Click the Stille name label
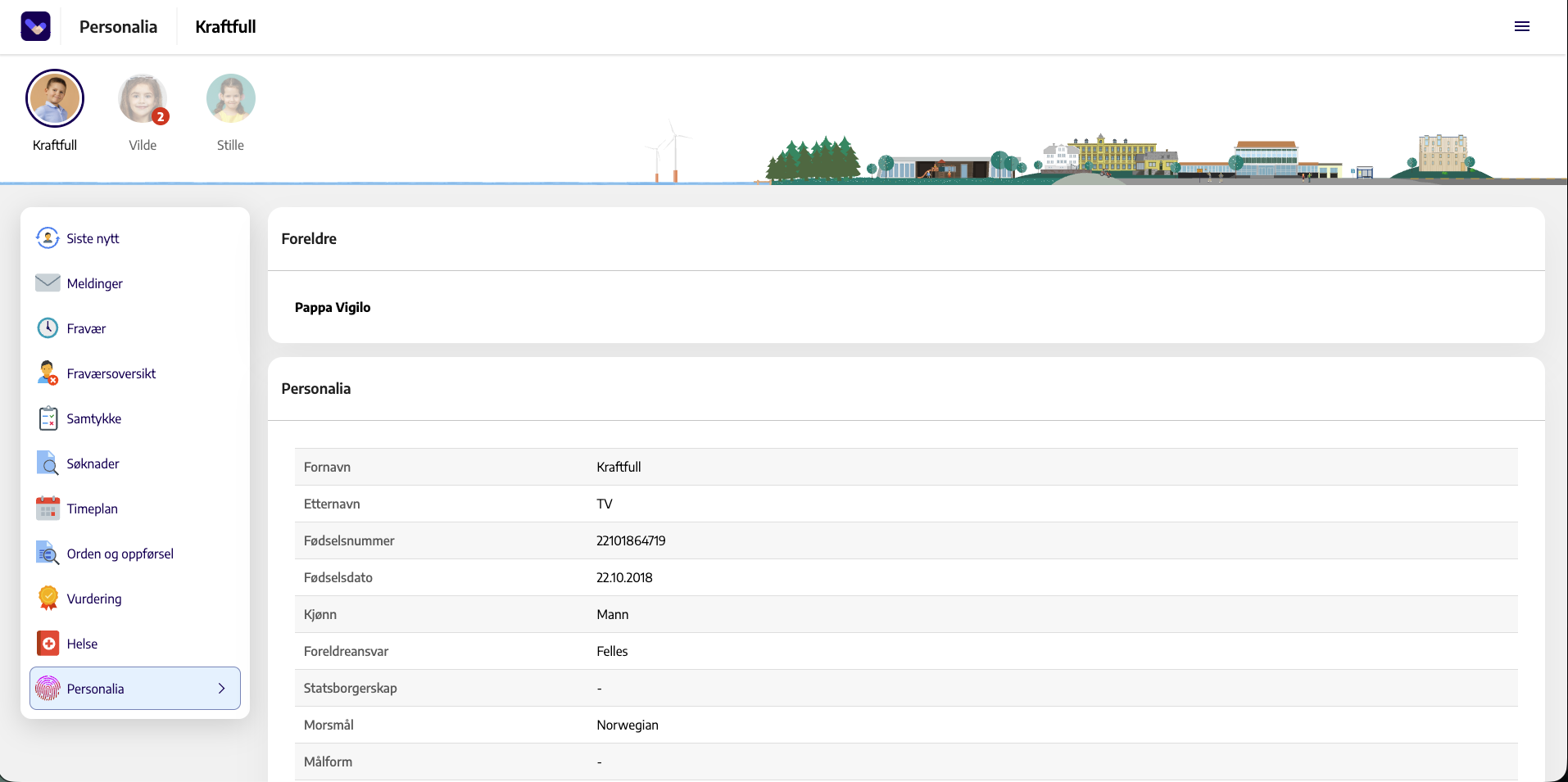 coord(230,145)
